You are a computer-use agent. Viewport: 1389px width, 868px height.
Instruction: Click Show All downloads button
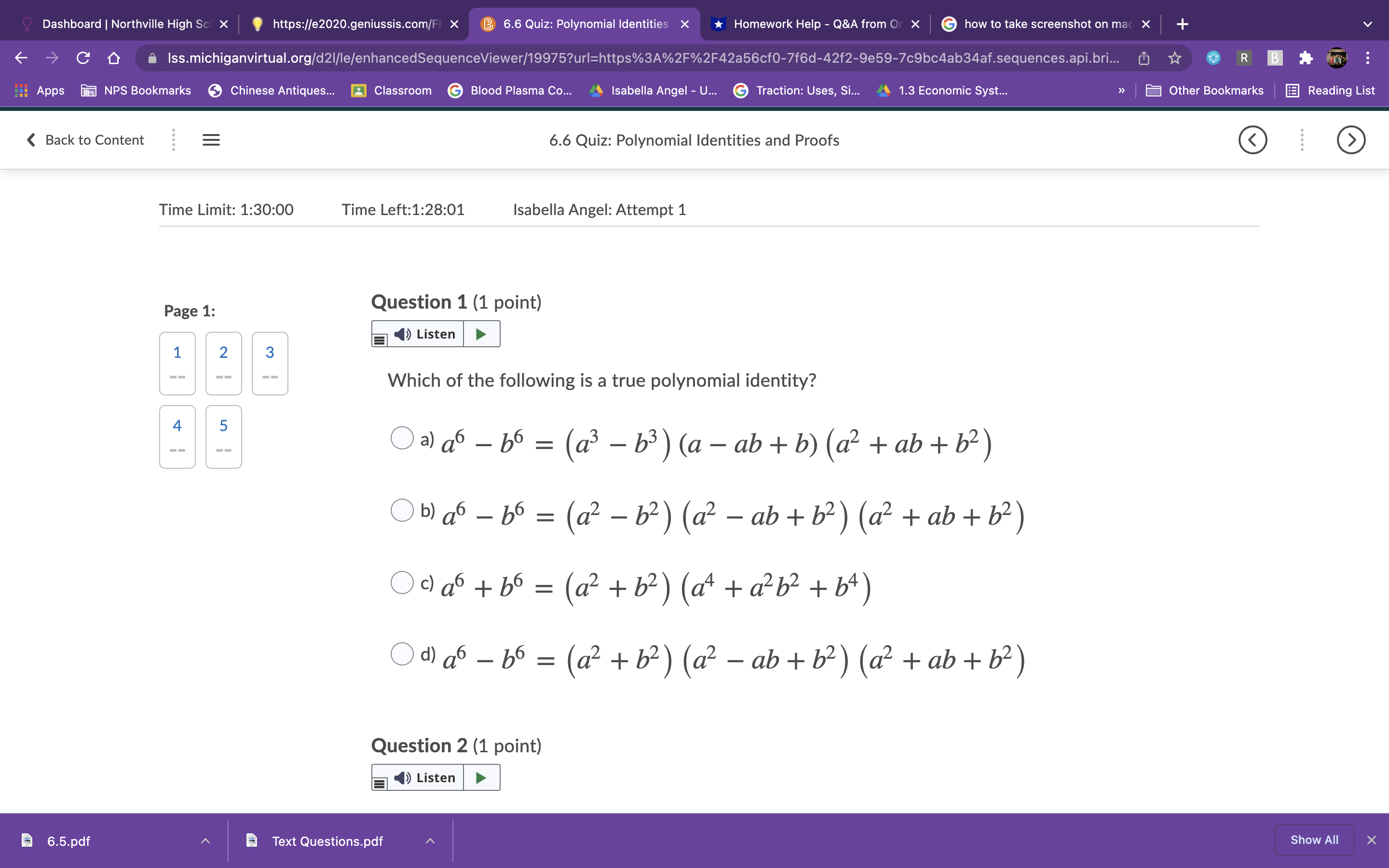coord(1314,840)
